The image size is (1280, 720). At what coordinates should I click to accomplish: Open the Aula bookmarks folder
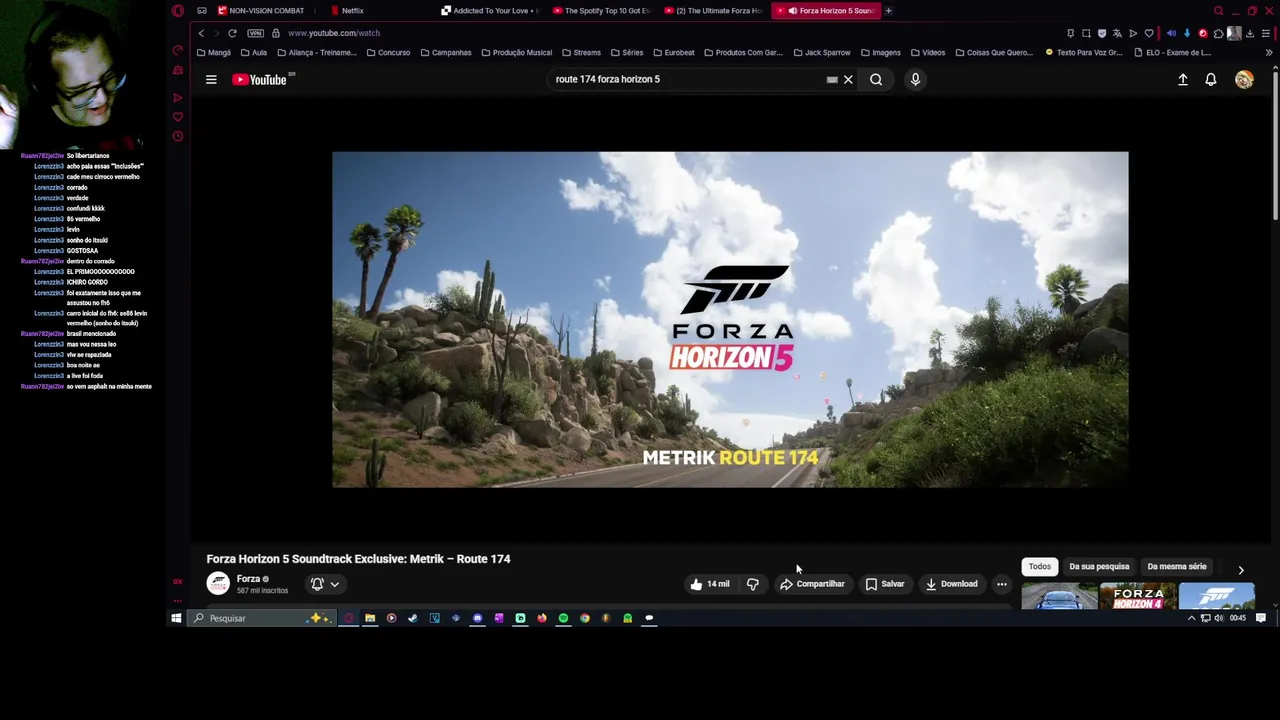pyautogui.click(x=254, y=52)
